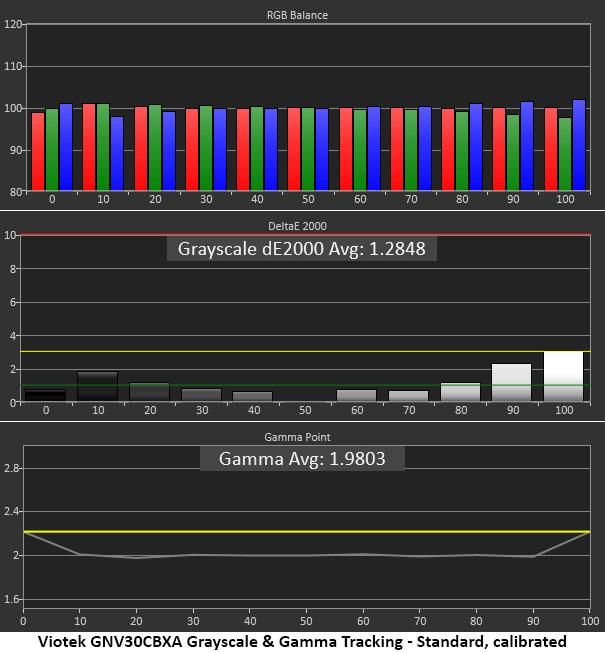Image resolution: width=605 pixels, height=652 pixels.
Task: Click the blue bar at 100 in RGB Balance
Action: [x=579, y=146]
